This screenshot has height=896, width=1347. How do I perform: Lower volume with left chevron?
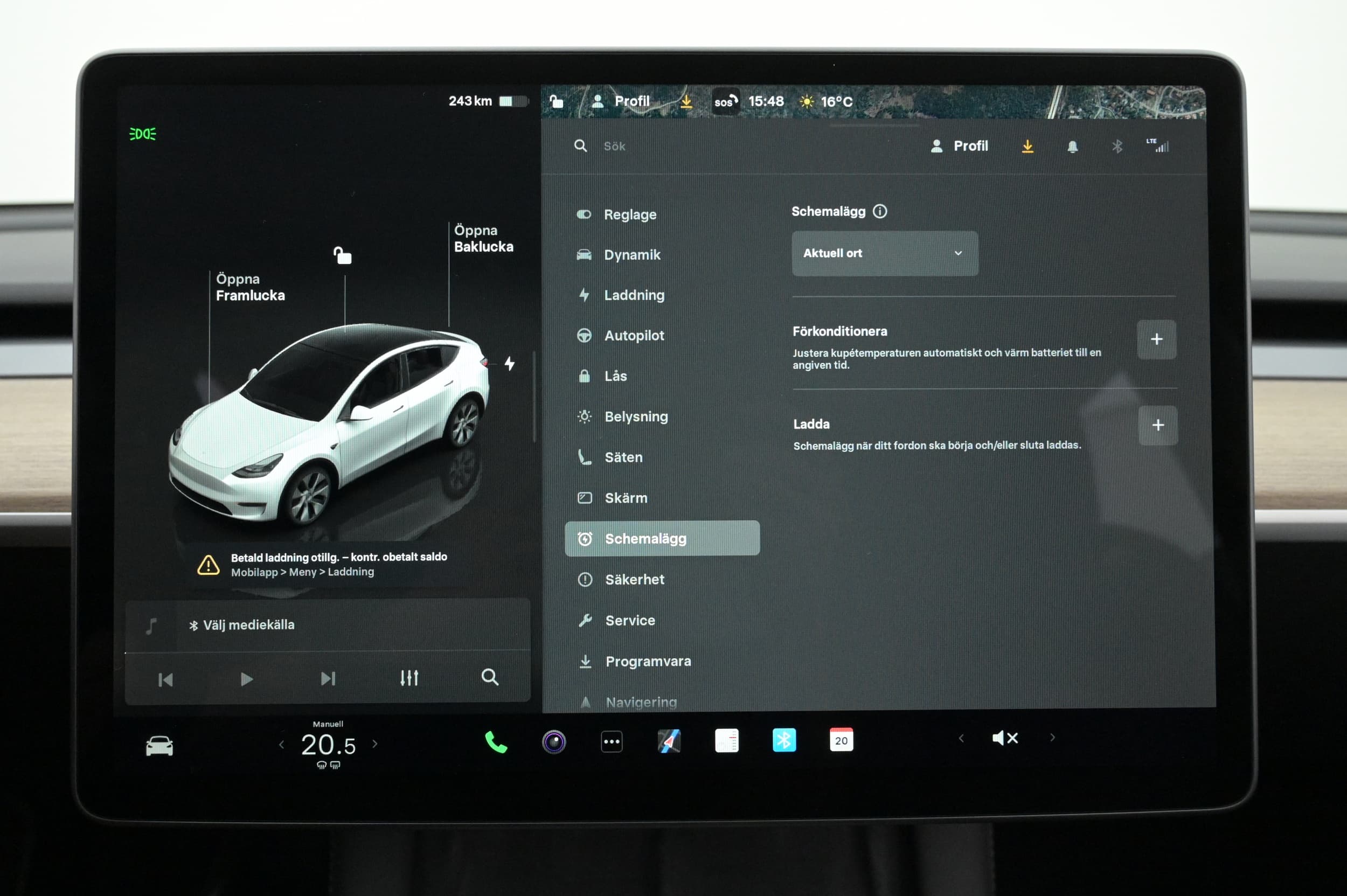tap(961, 738)
